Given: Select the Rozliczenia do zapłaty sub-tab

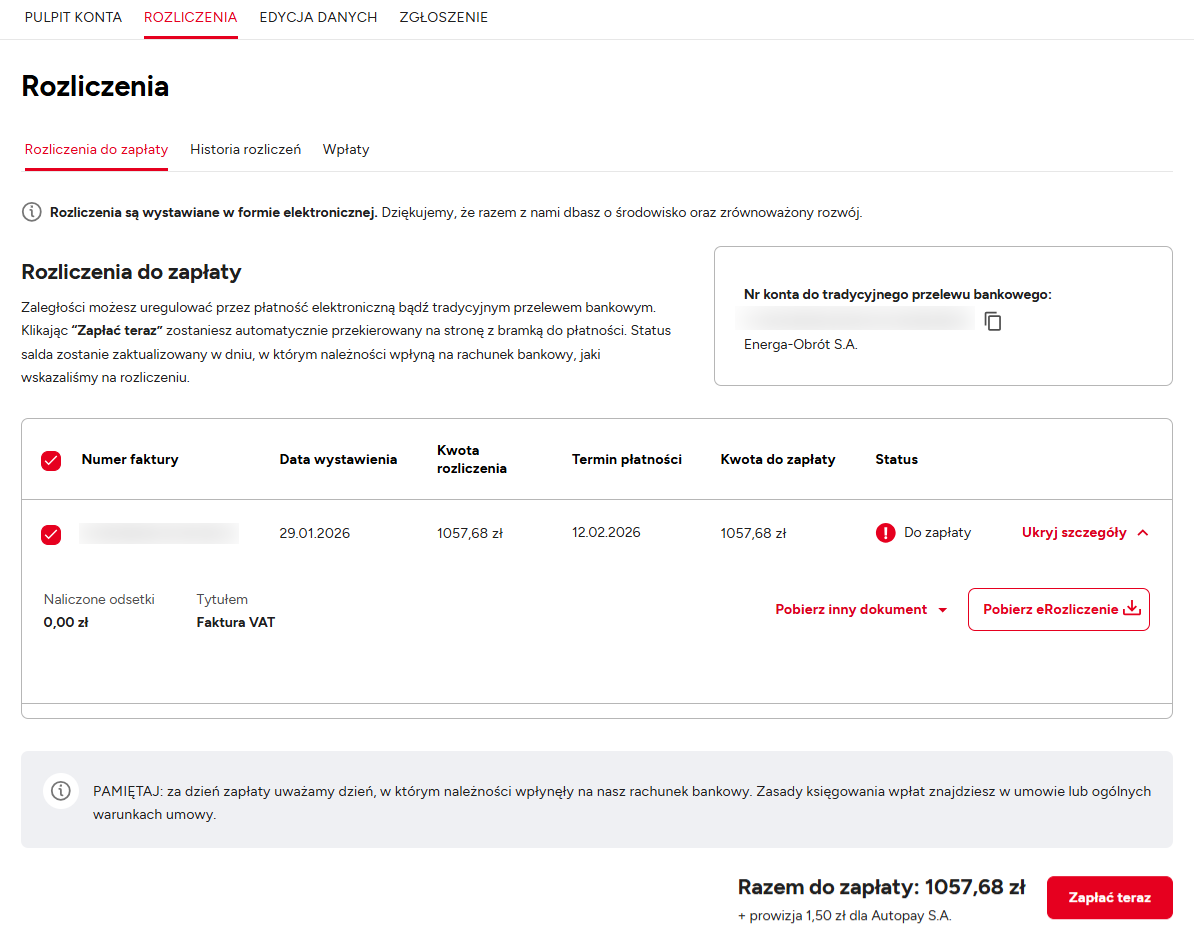Looking at the screenshot, I should click(x=96, y=149).
